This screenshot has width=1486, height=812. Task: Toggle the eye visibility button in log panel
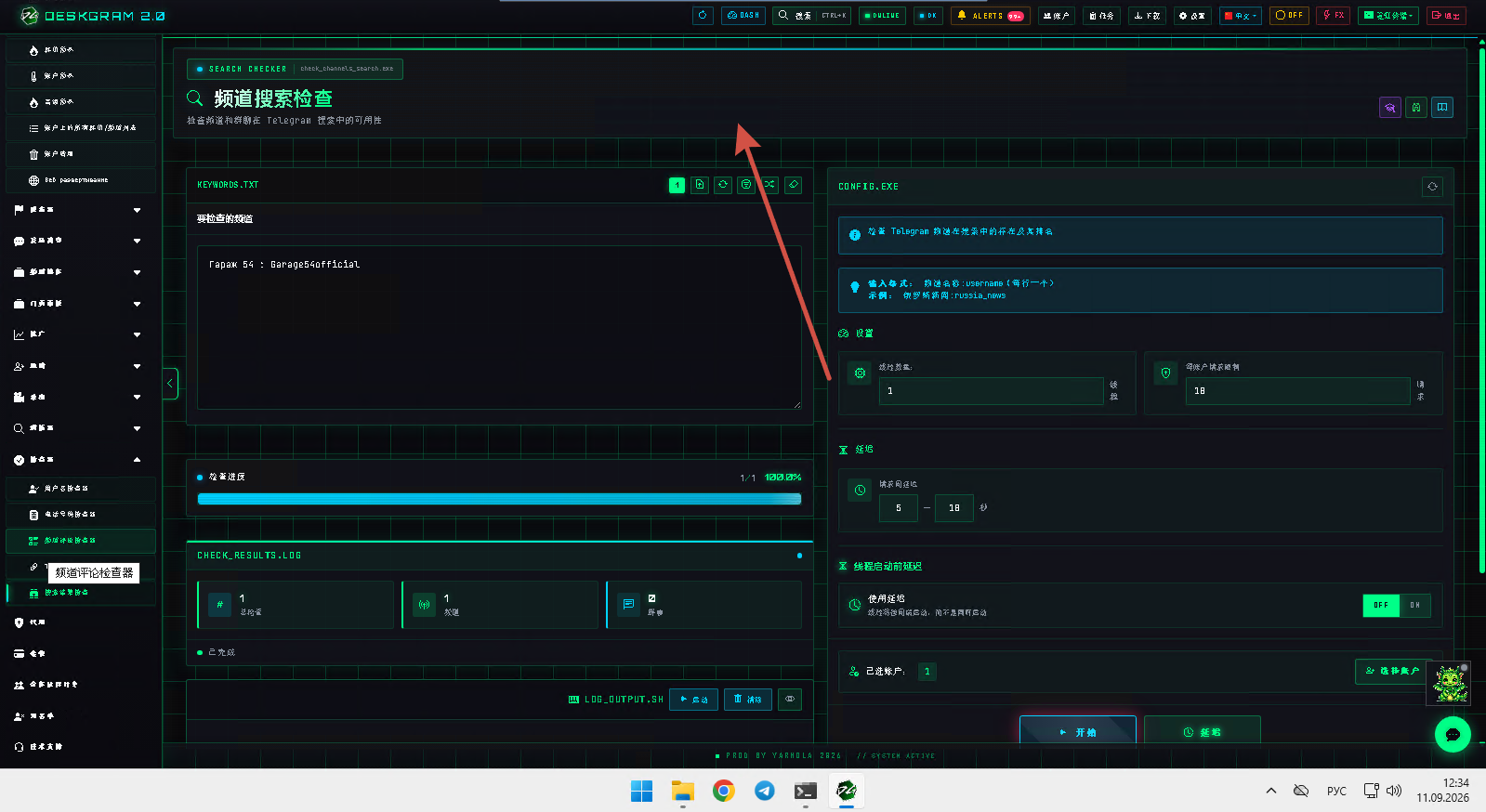pyautogui.click(x=790, y=700)
